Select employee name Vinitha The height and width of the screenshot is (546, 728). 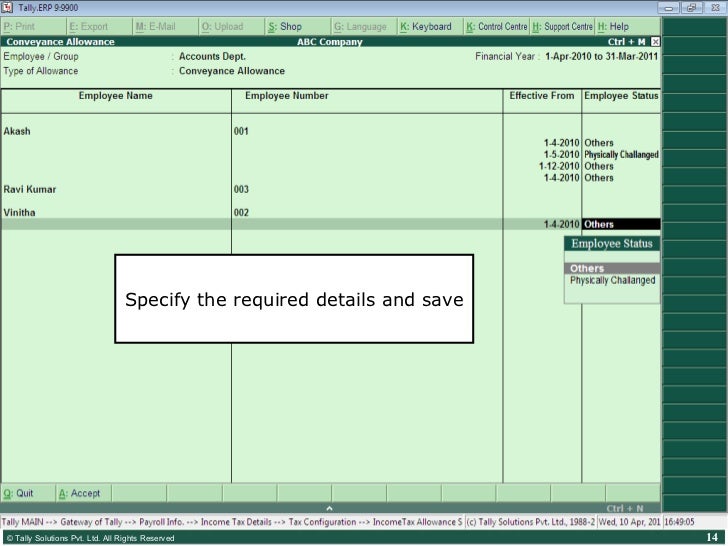(x=19, y=213)
